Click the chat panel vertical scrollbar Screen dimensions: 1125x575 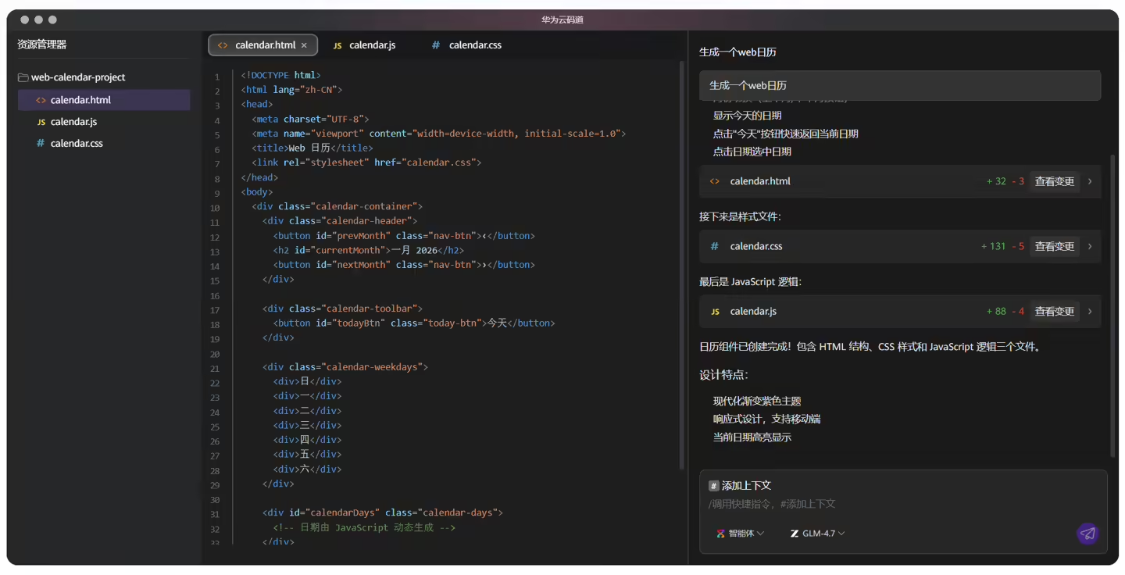(x=1113, y=305)
